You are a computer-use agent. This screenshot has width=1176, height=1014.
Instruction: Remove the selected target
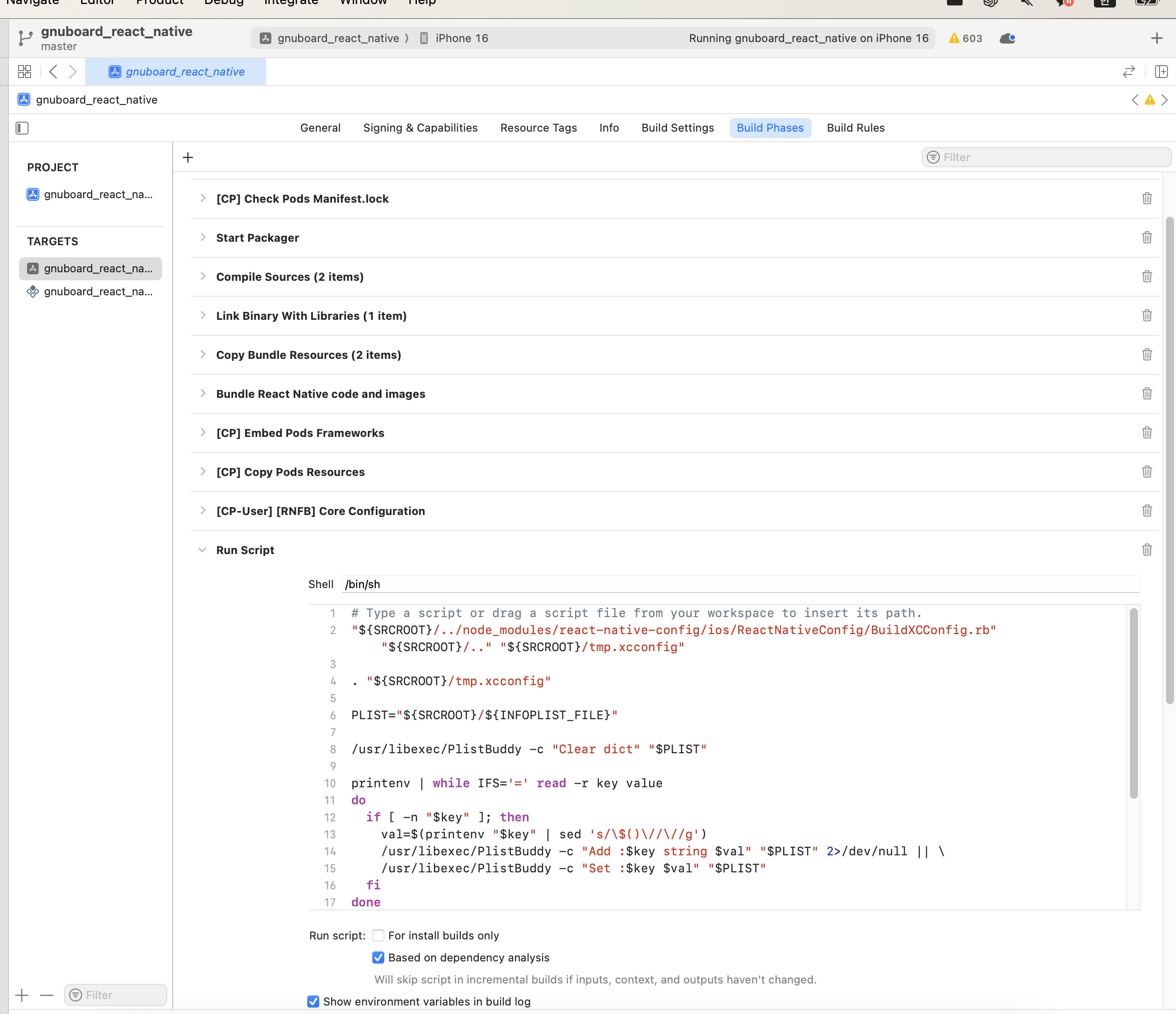click(47, 994)
